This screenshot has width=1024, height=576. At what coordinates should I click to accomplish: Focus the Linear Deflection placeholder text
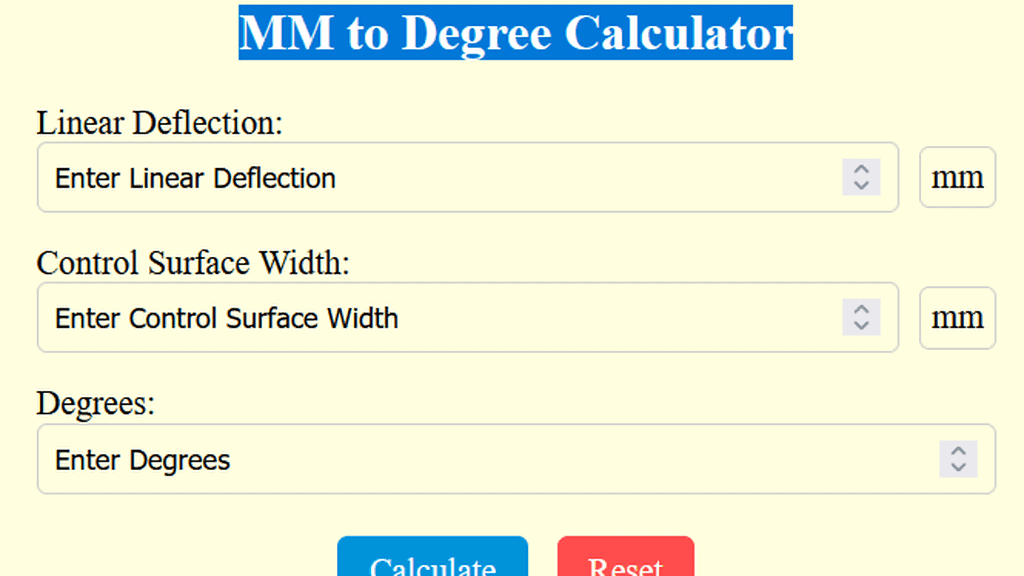click(194, 177)
